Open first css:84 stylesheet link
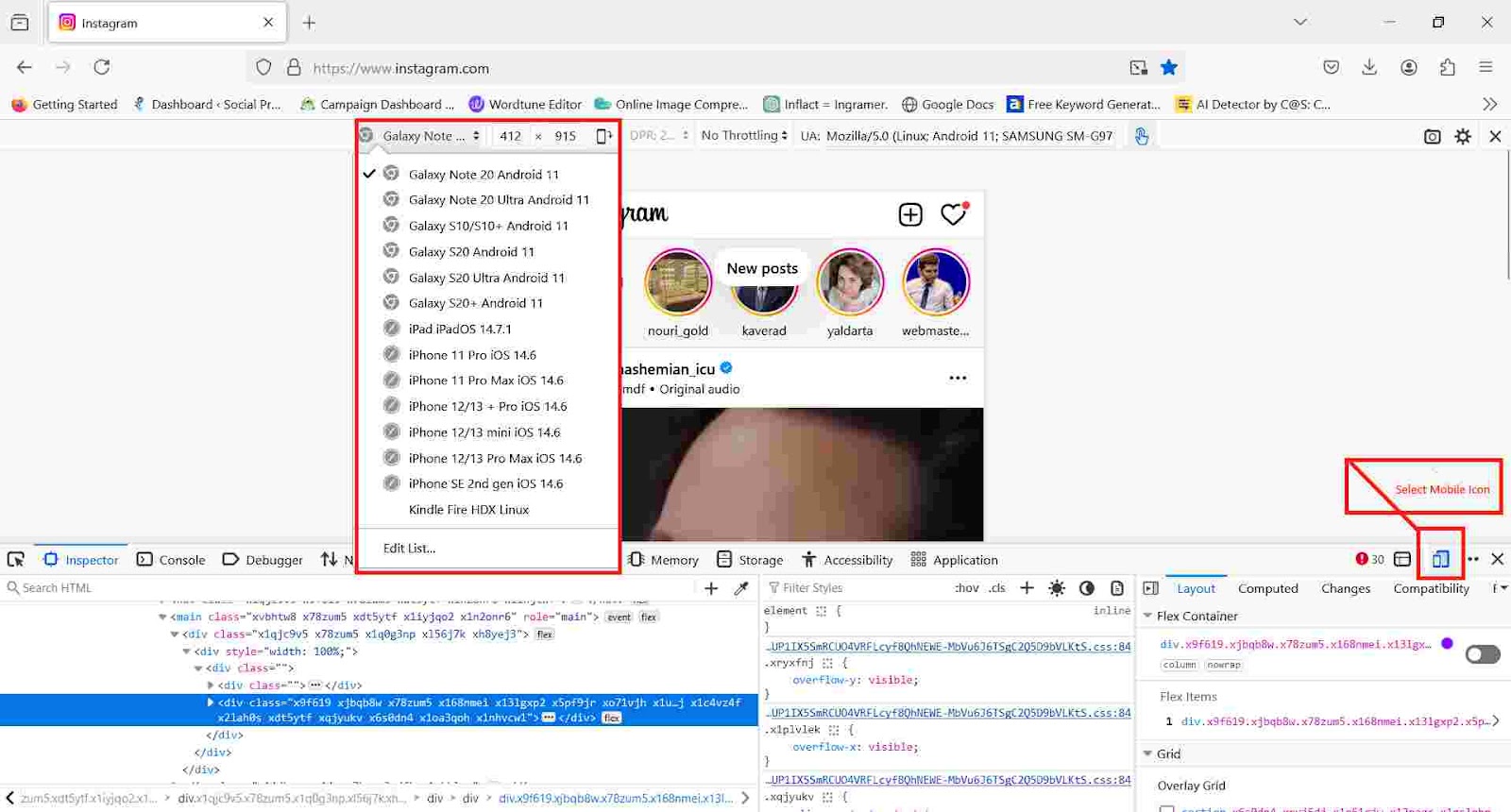1511x812 pixels. [947, 647]
